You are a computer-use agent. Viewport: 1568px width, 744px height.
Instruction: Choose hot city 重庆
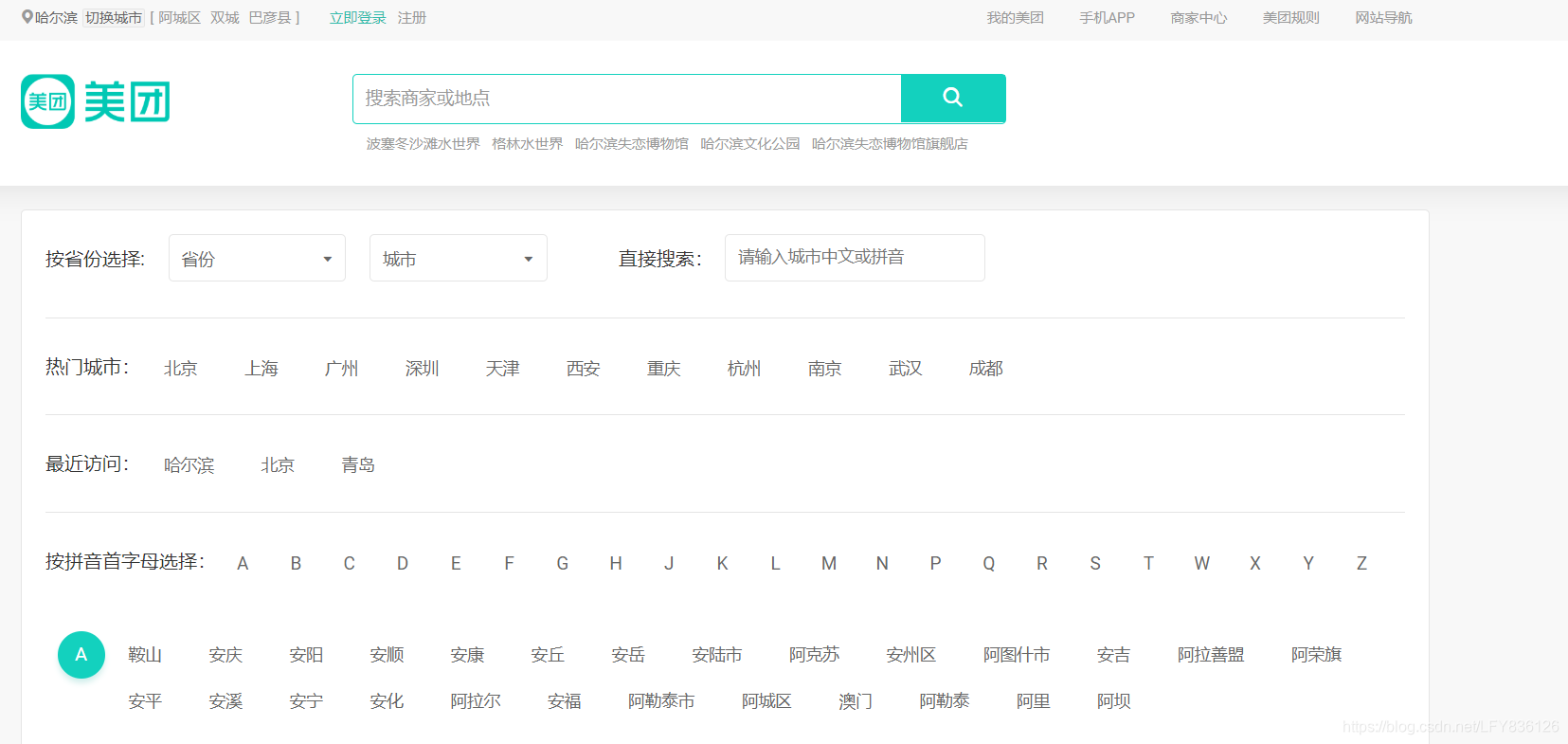click(664, 368)
